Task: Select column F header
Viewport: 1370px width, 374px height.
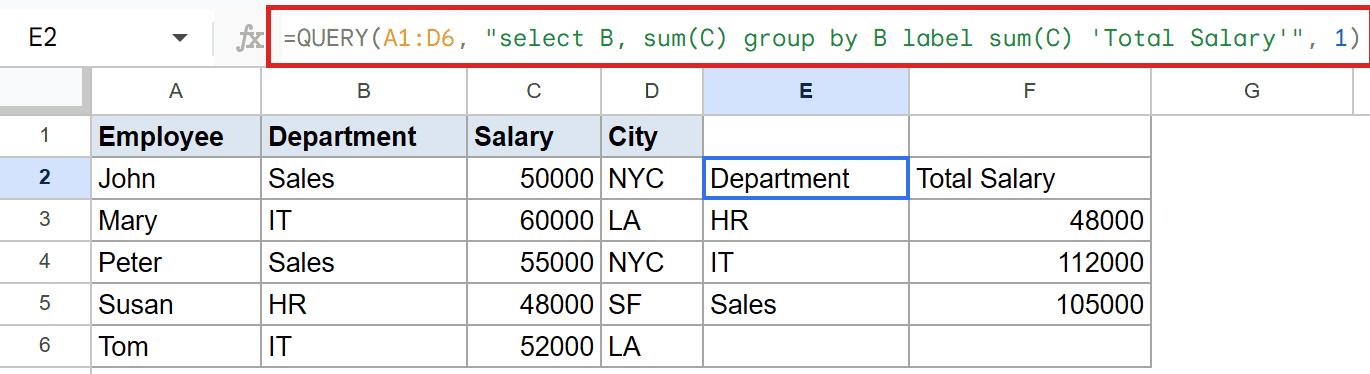Action: [1030, 91]
